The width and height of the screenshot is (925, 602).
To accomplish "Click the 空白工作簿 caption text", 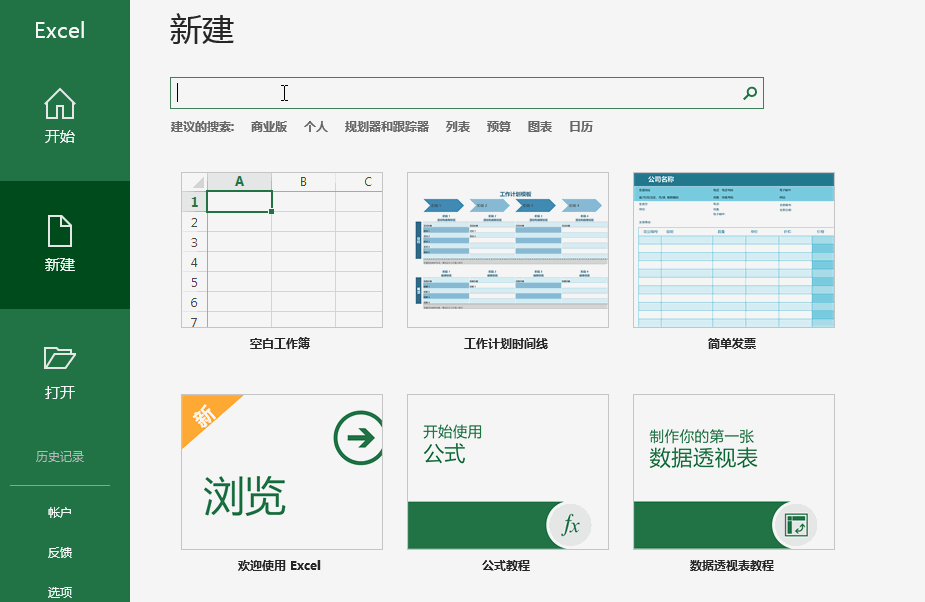I will (280, 343).
